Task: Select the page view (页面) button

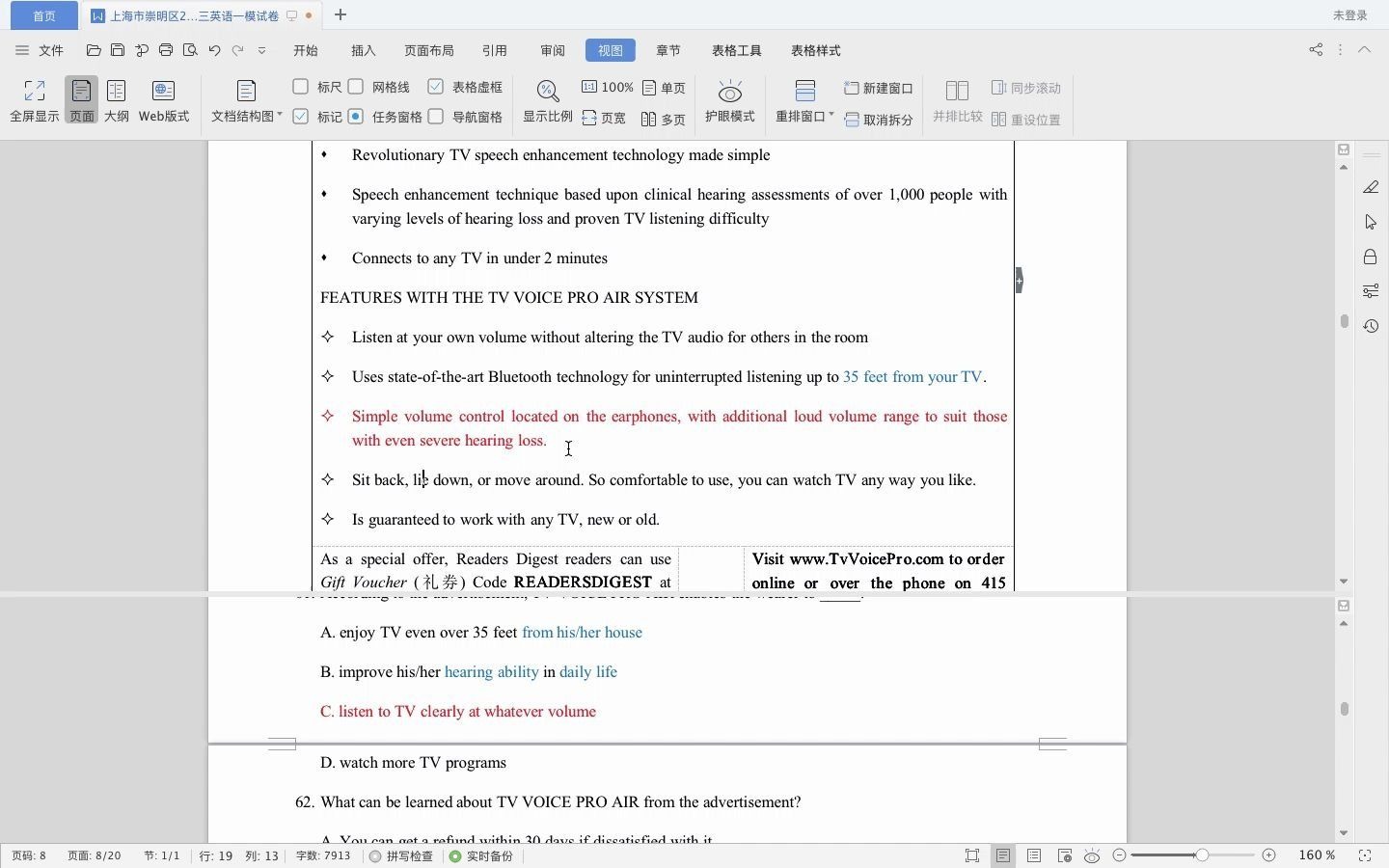Action: pyautogui.click(x=82, y=101)
